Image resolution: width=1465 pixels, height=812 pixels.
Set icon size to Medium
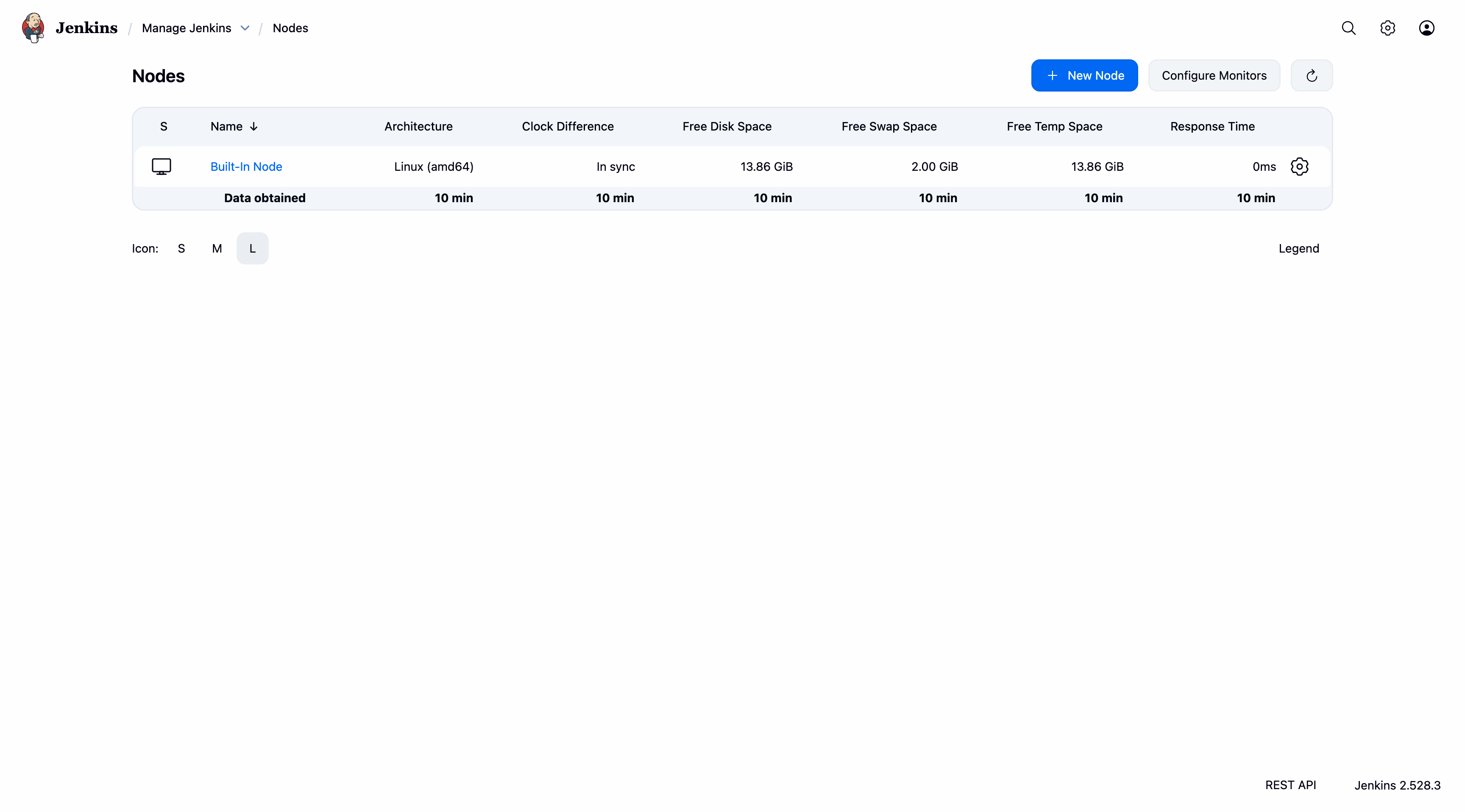217,248
